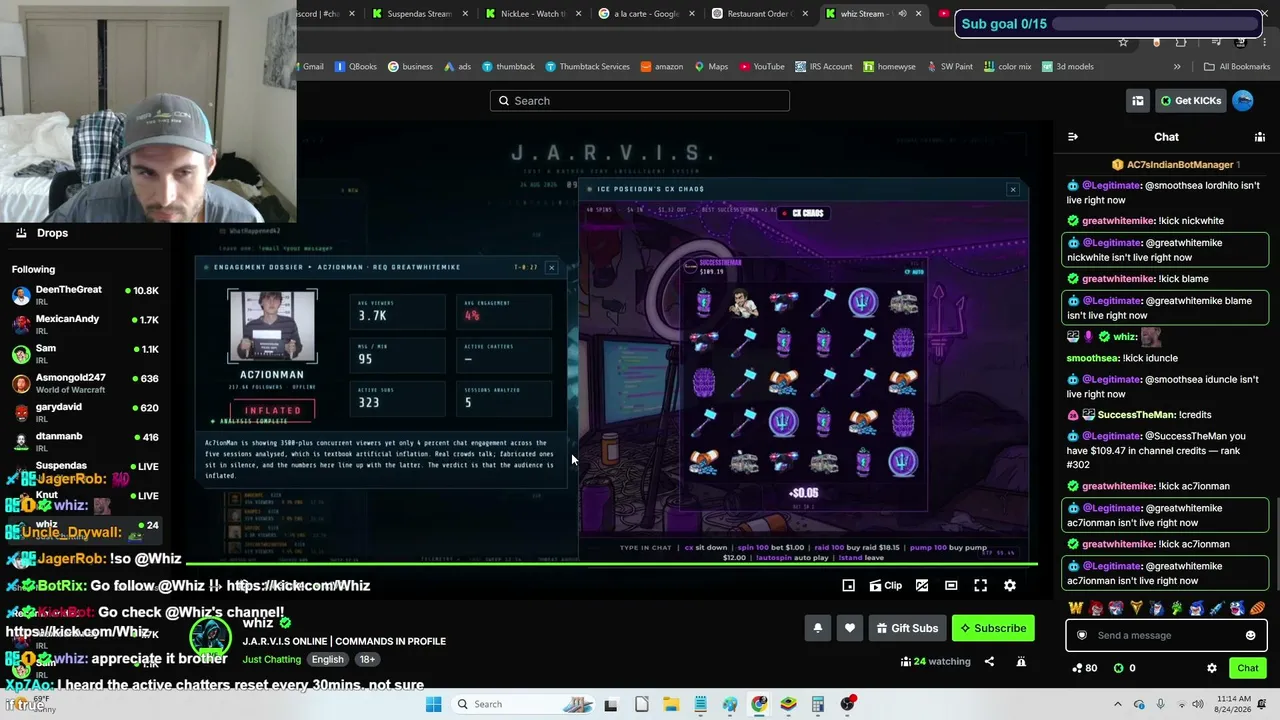This screenshot has height=720, width=1280.
Task: Enter fullscreen on the video player
Action: [x=980, y=586]
